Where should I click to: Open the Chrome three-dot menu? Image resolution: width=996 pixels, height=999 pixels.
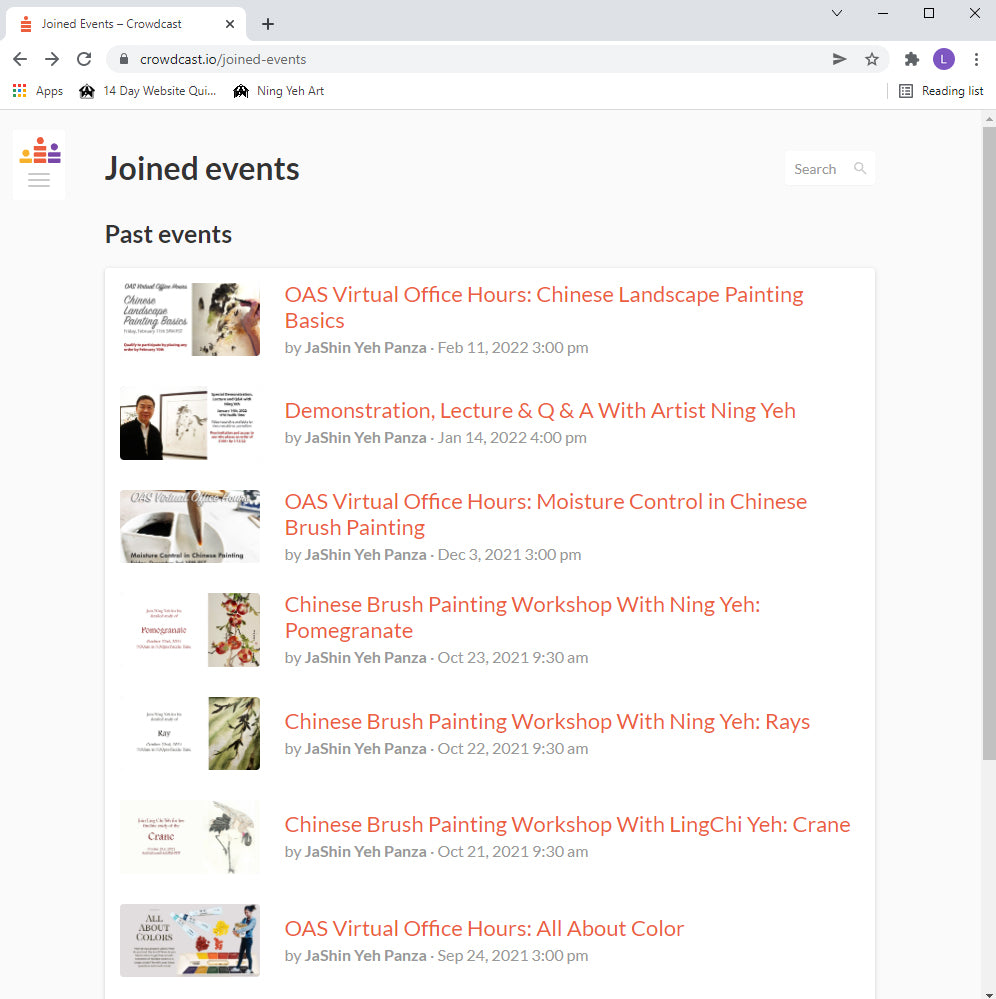(976, 59)
